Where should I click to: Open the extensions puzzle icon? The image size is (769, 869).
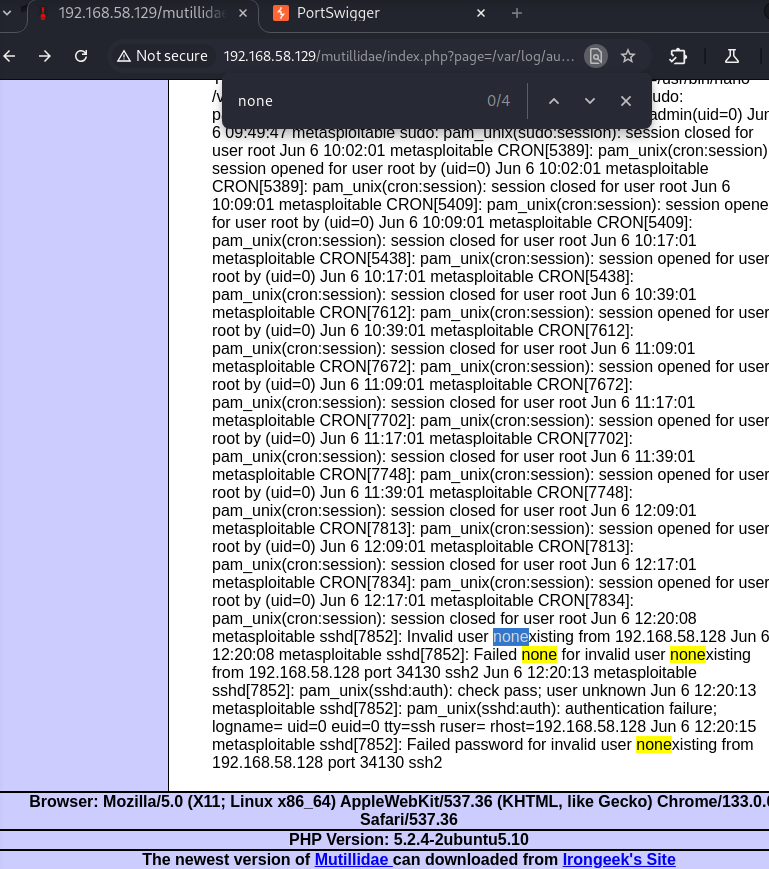[678, 56]
